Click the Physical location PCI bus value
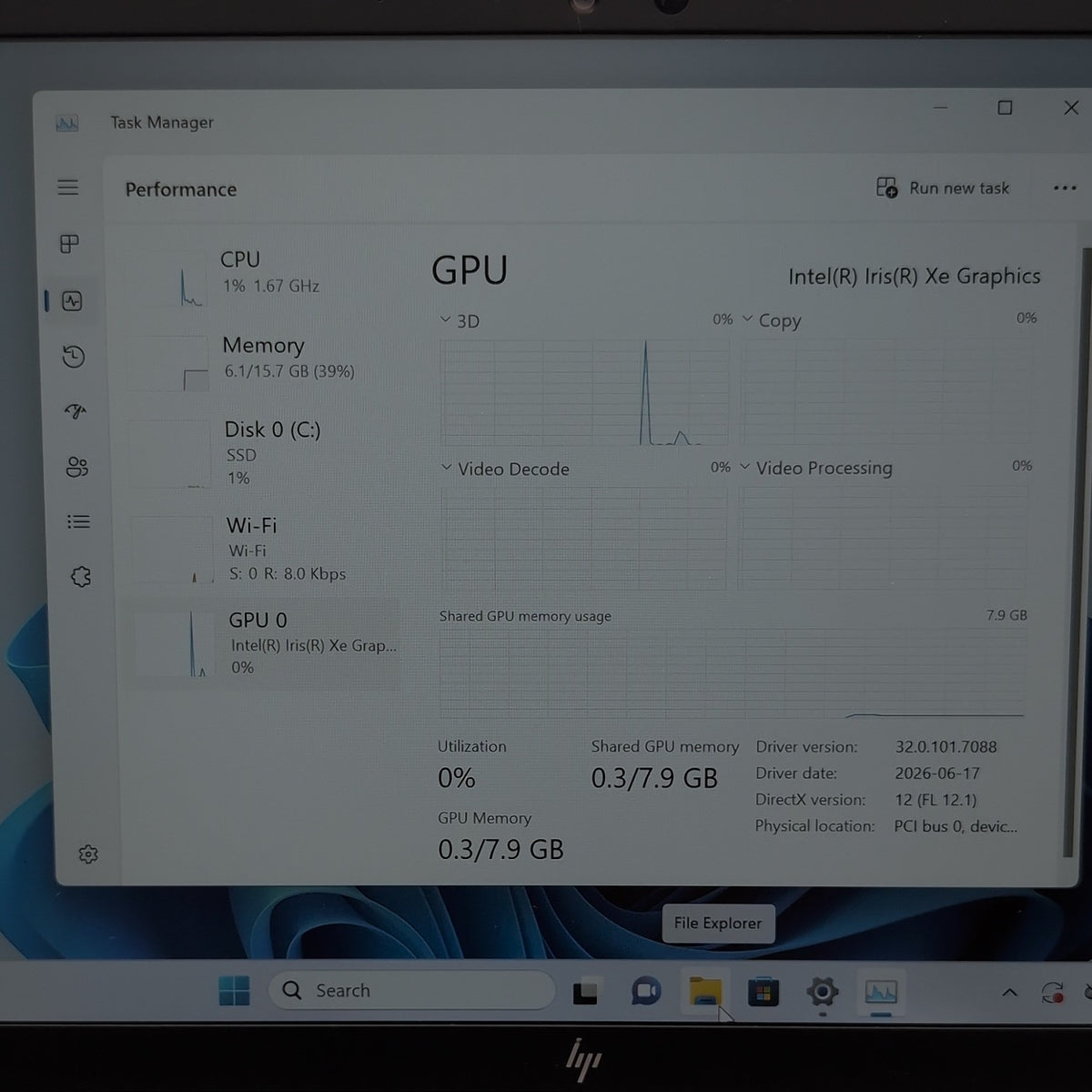Image resolution: width=1092 pixels, height=1092 pixels. (x=955, y=826)
